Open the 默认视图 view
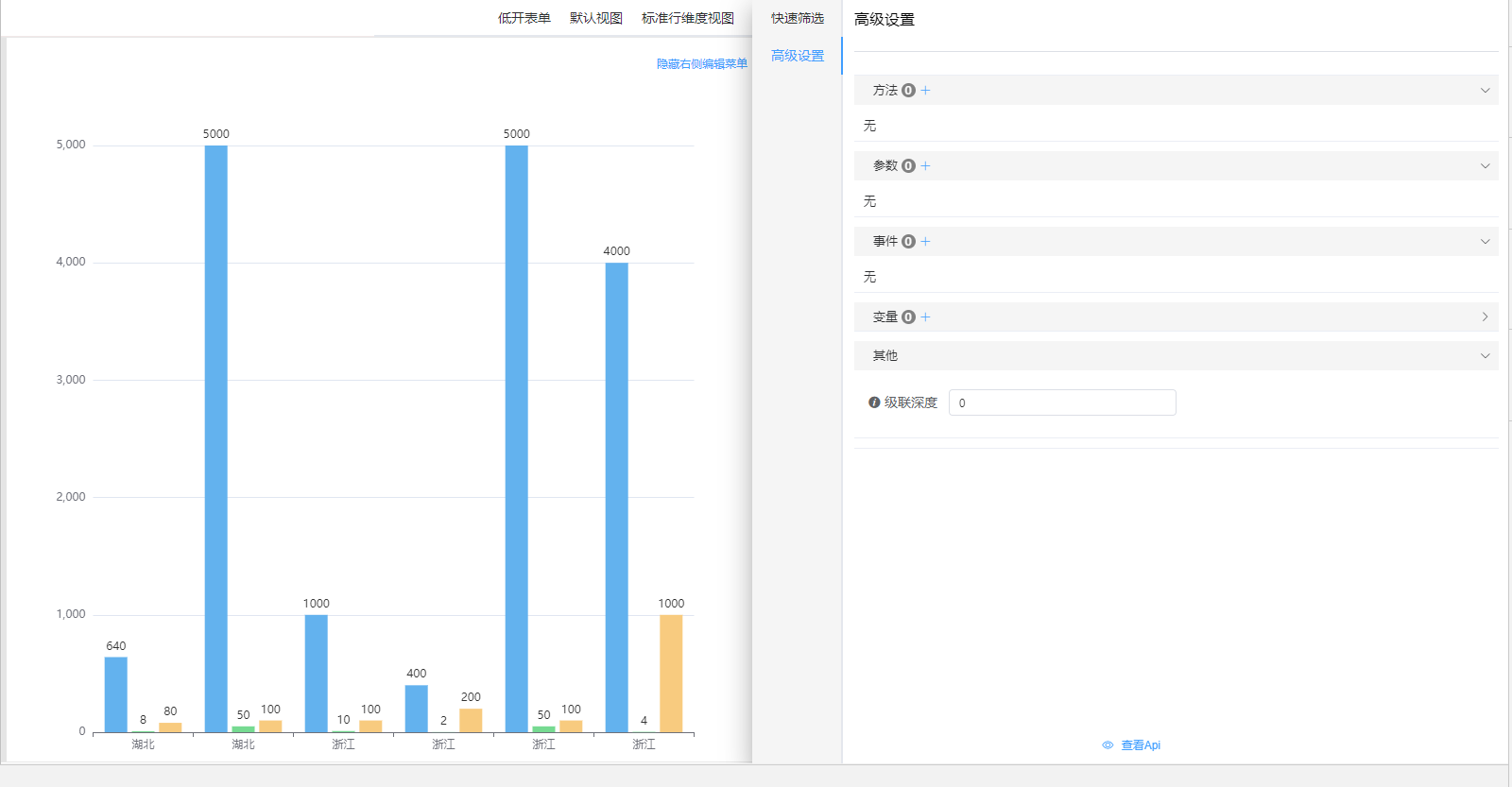Image resolution: width=1512 pixels, height=787 pixels. [595, 18]
